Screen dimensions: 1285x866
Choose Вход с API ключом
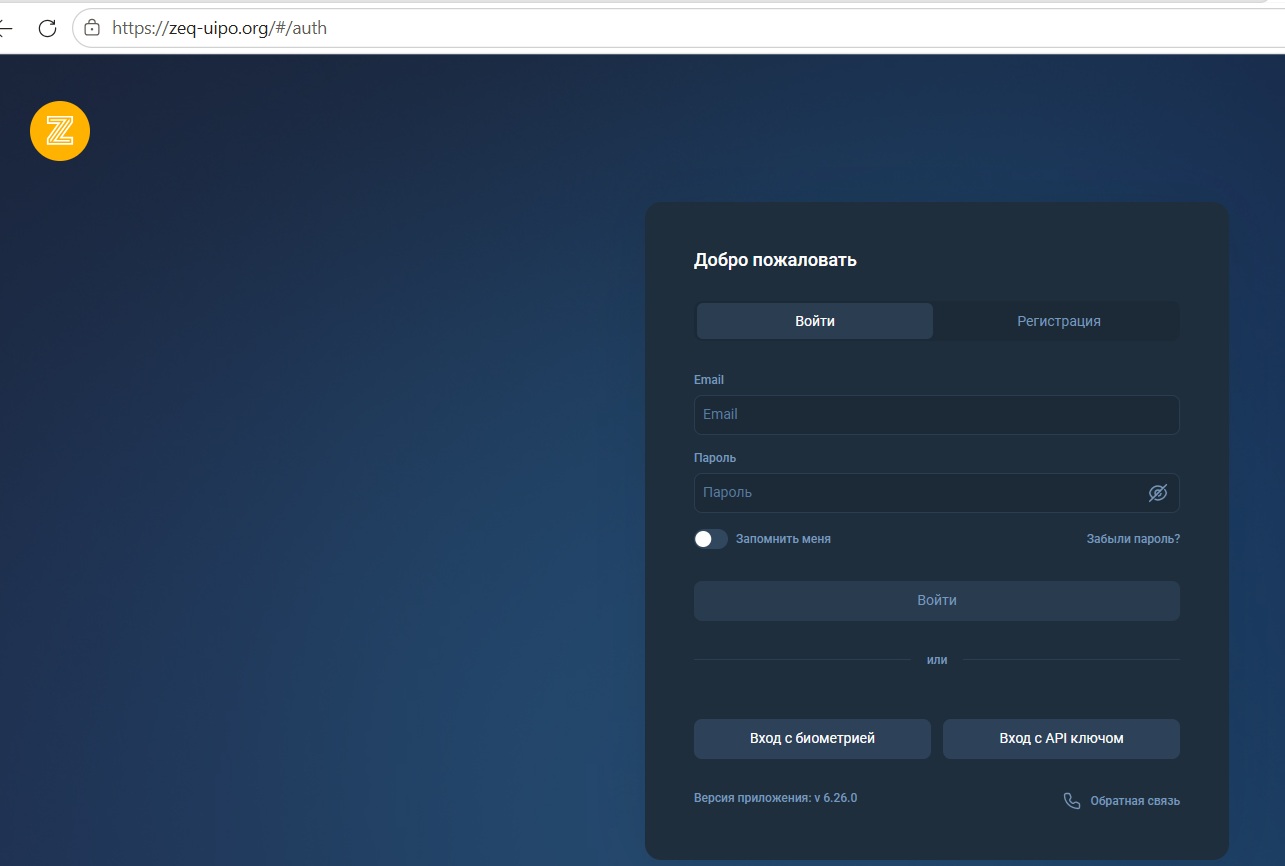click(x=1061, y=739)
